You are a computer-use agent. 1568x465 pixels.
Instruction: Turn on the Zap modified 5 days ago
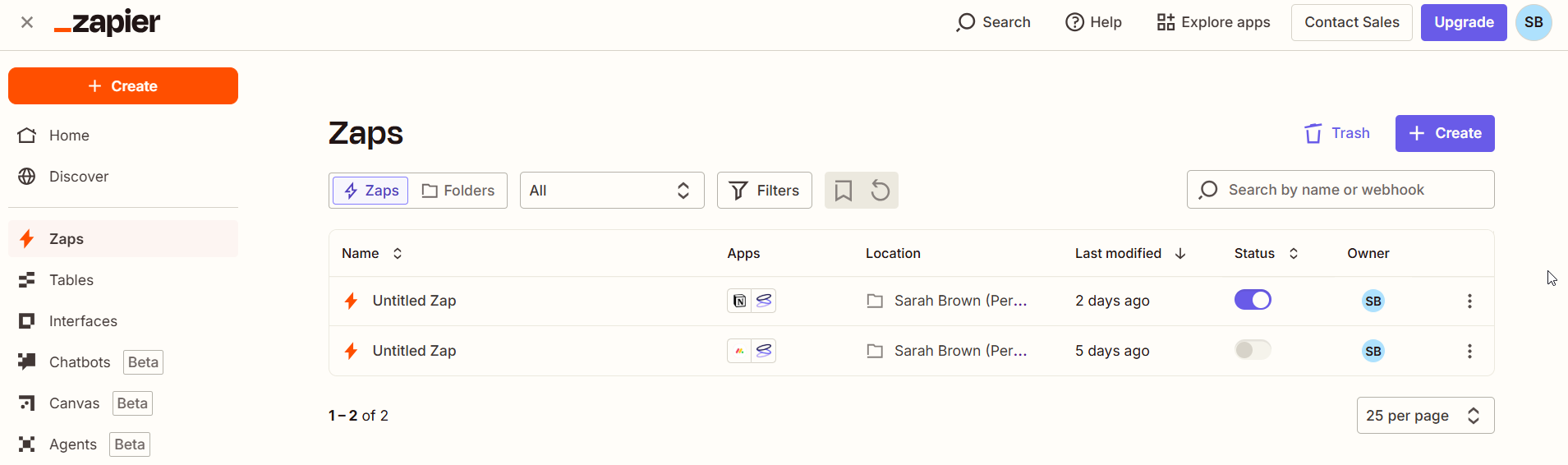coord(1253,350)
